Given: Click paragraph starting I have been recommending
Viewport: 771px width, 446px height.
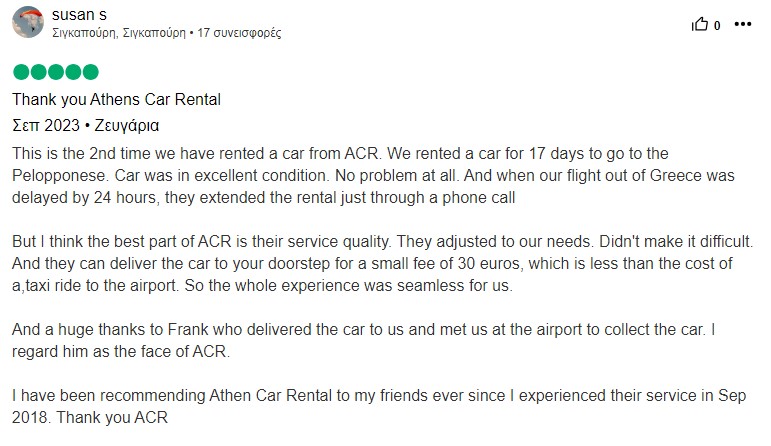Looking at the screenshot, I should [379, 406].
